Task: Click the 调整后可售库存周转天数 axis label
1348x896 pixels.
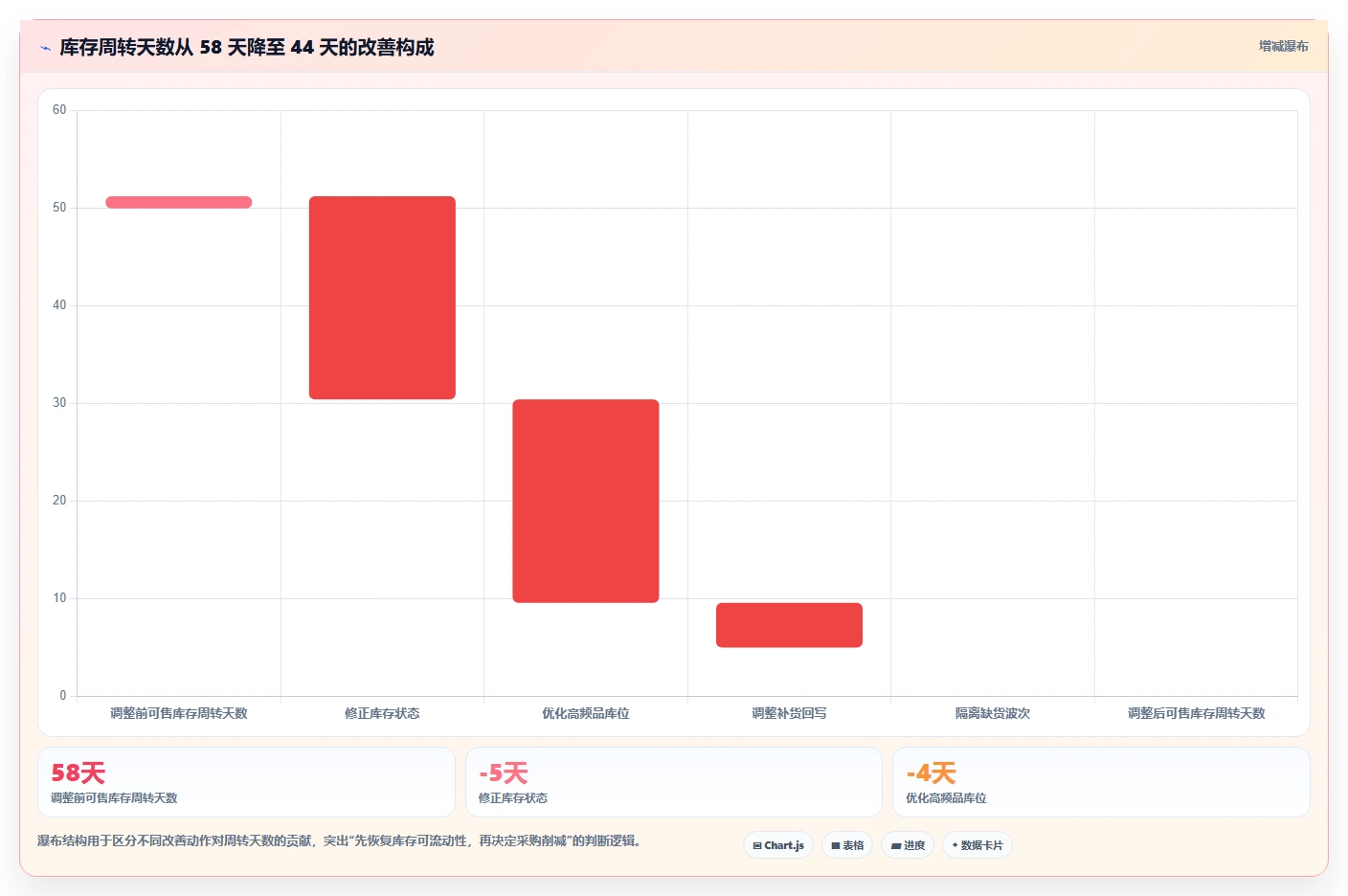Action: [x=1196, y=713]
